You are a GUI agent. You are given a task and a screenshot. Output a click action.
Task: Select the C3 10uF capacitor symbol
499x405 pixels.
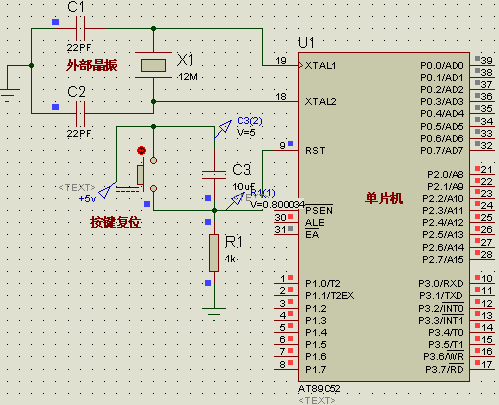coord(214,175)
